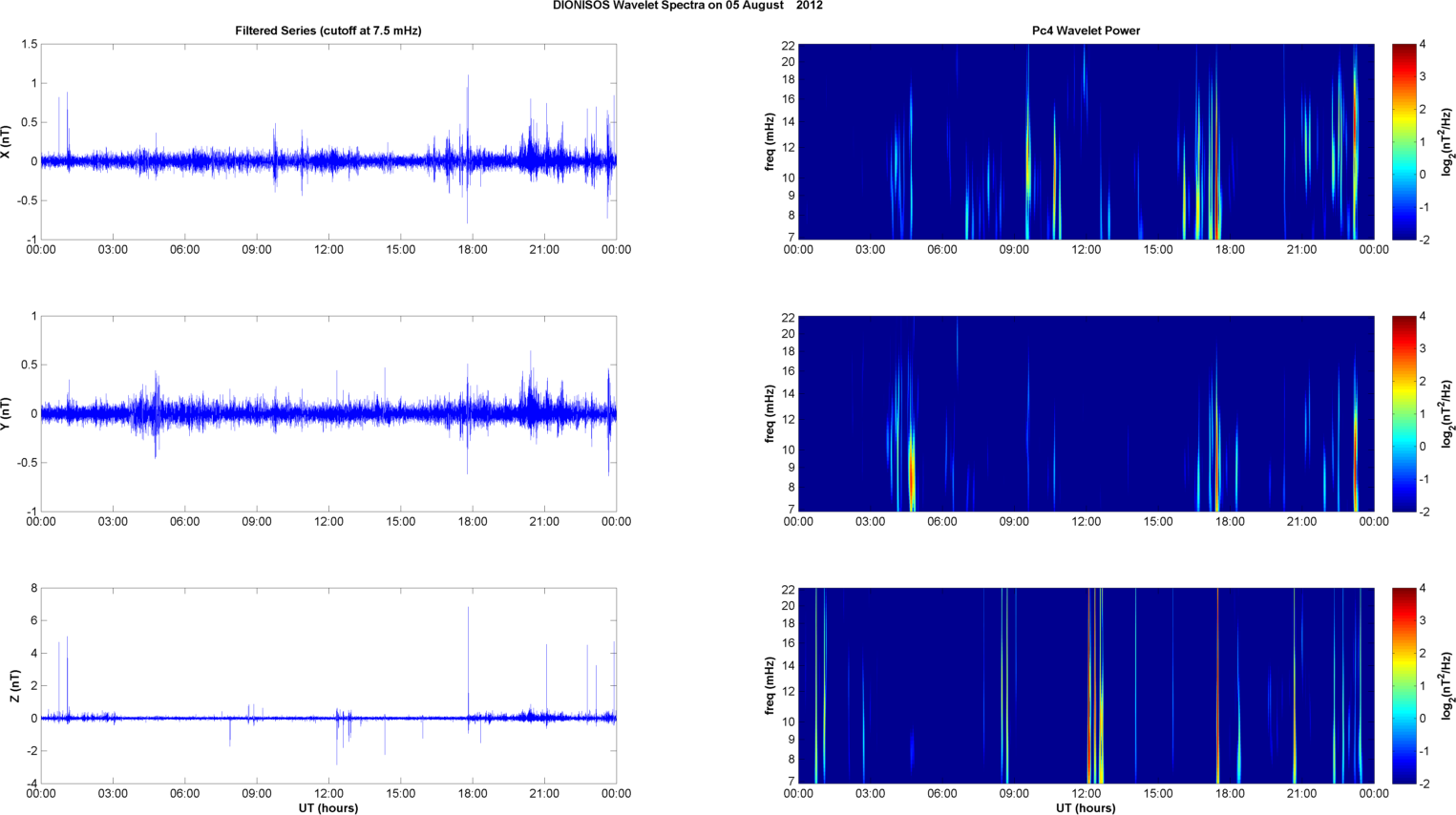Click the X (nT) axis label
Image resolution: width=1456 pixels, height=815 pixels.
pos(6,142)
